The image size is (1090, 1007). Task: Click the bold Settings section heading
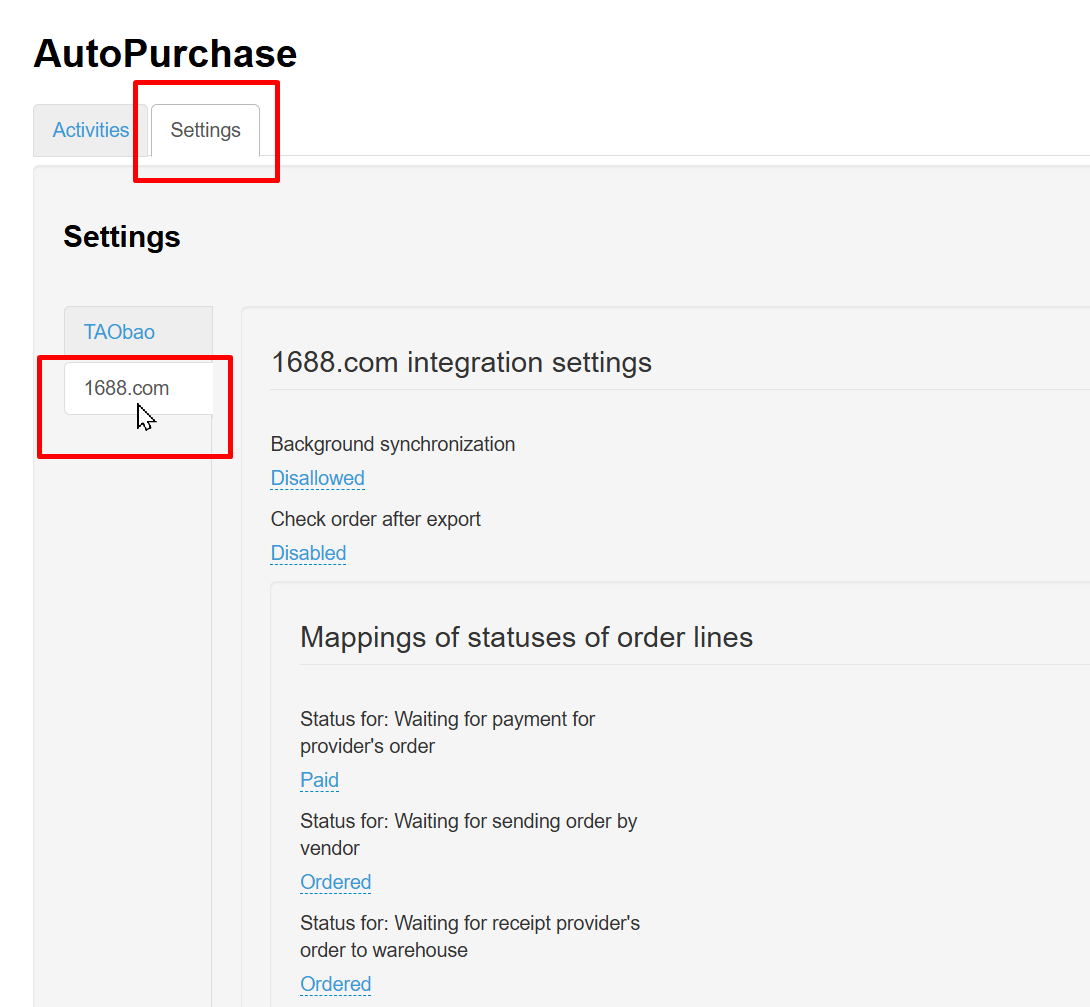tap(122, 237)
